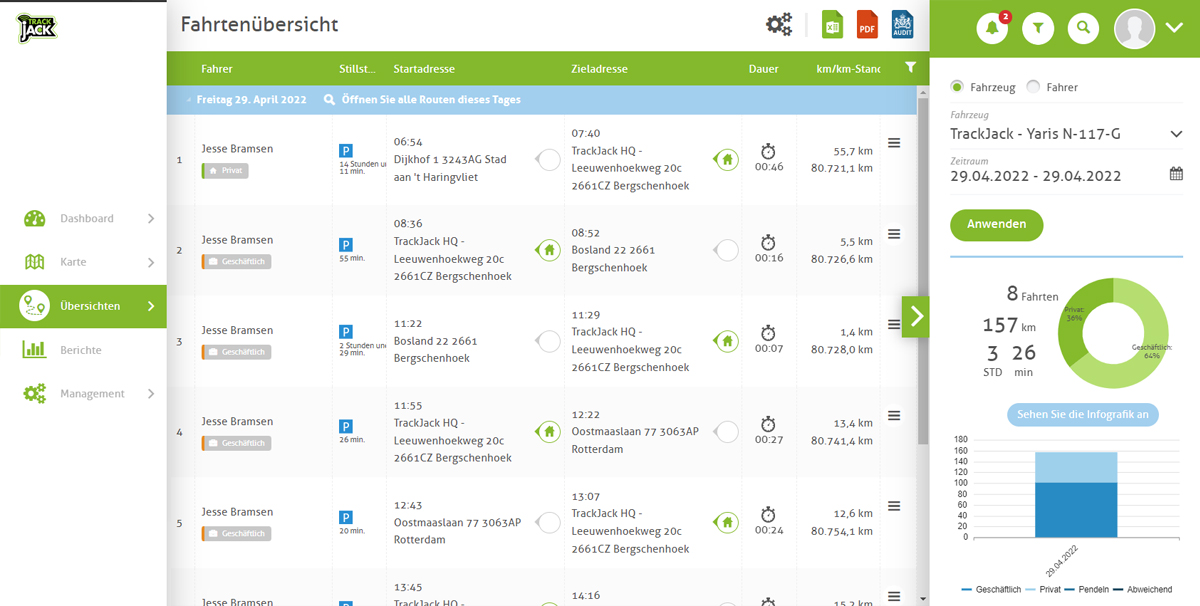Open row menu for trip 1
The height and width of the screenshot is (606, 1200).
tap(894, 143)
